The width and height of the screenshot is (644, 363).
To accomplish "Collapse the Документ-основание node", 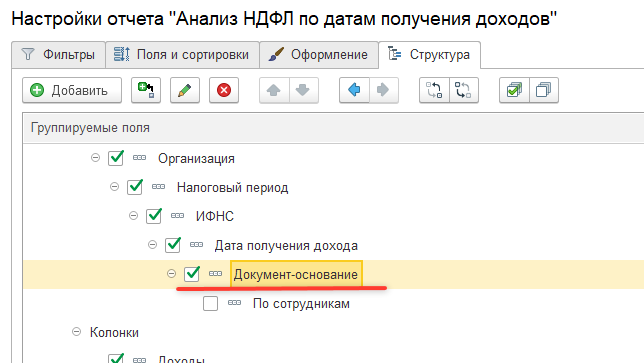I will point(171,273).
